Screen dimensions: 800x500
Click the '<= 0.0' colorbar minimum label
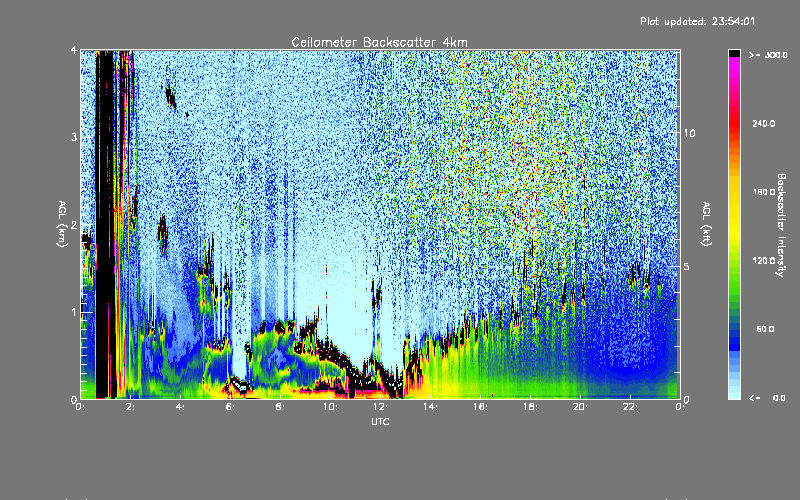coord(767,398)
